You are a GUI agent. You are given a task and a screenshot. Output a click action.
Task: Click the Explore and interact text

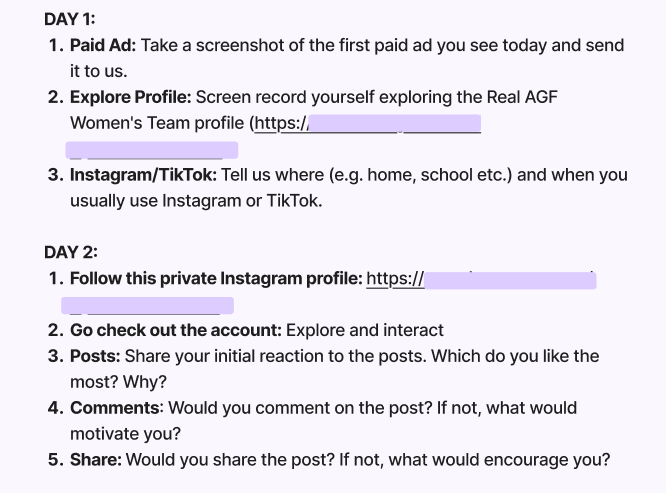coord(365,330)
